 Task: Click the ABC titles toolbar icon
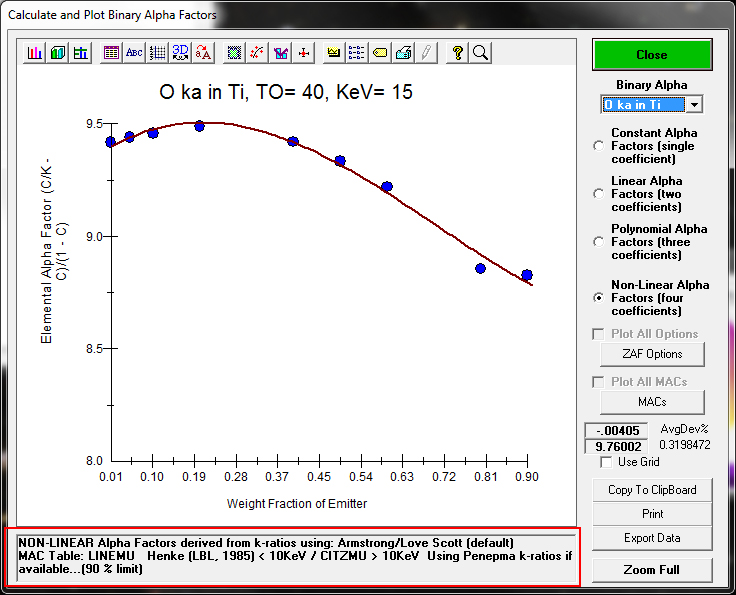(x=134, y=53)
